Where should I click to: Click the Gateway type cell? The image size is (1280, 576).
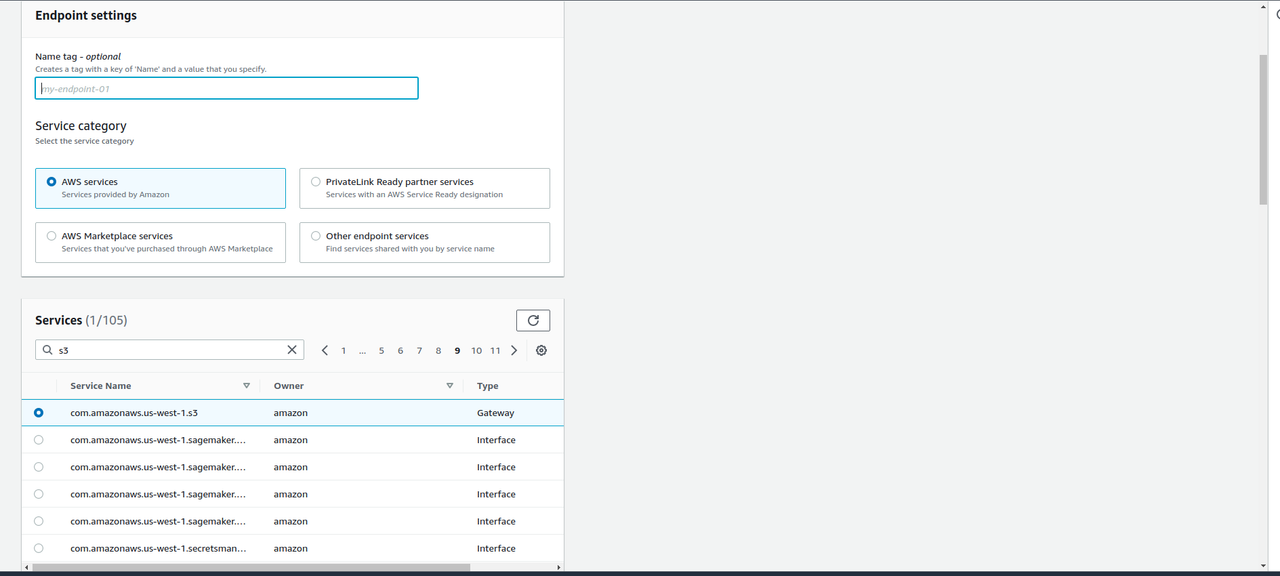point(495,413)
